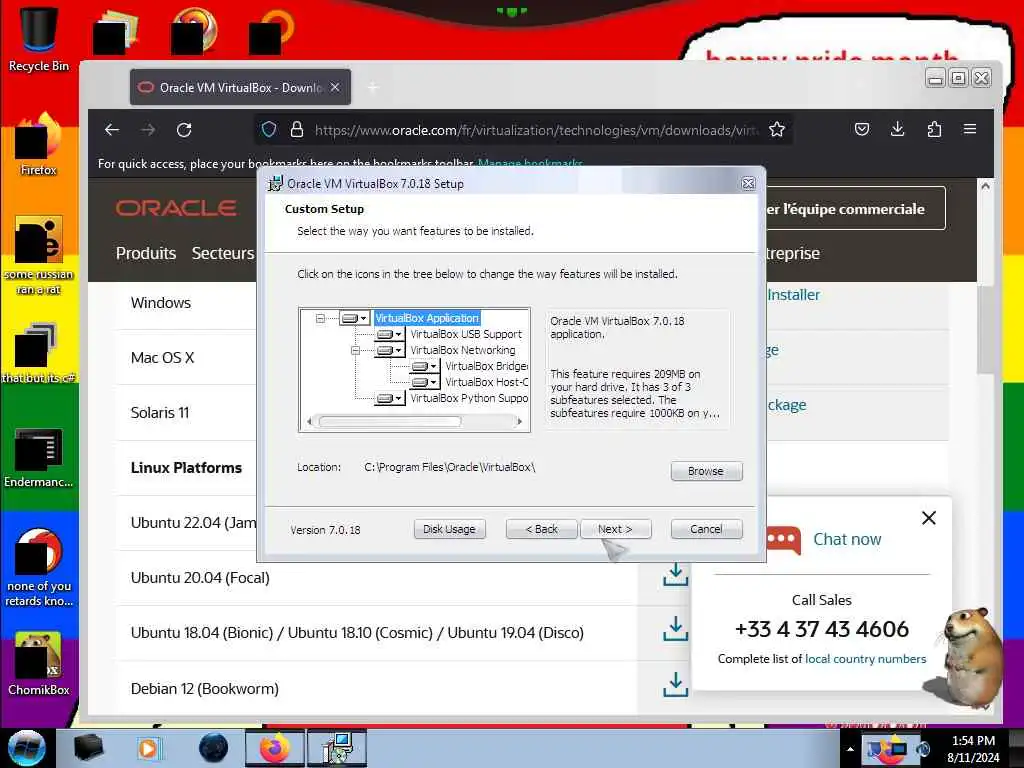Click the Oracle logo
This screenshot has height=768, width=1024.
[176, 208]
